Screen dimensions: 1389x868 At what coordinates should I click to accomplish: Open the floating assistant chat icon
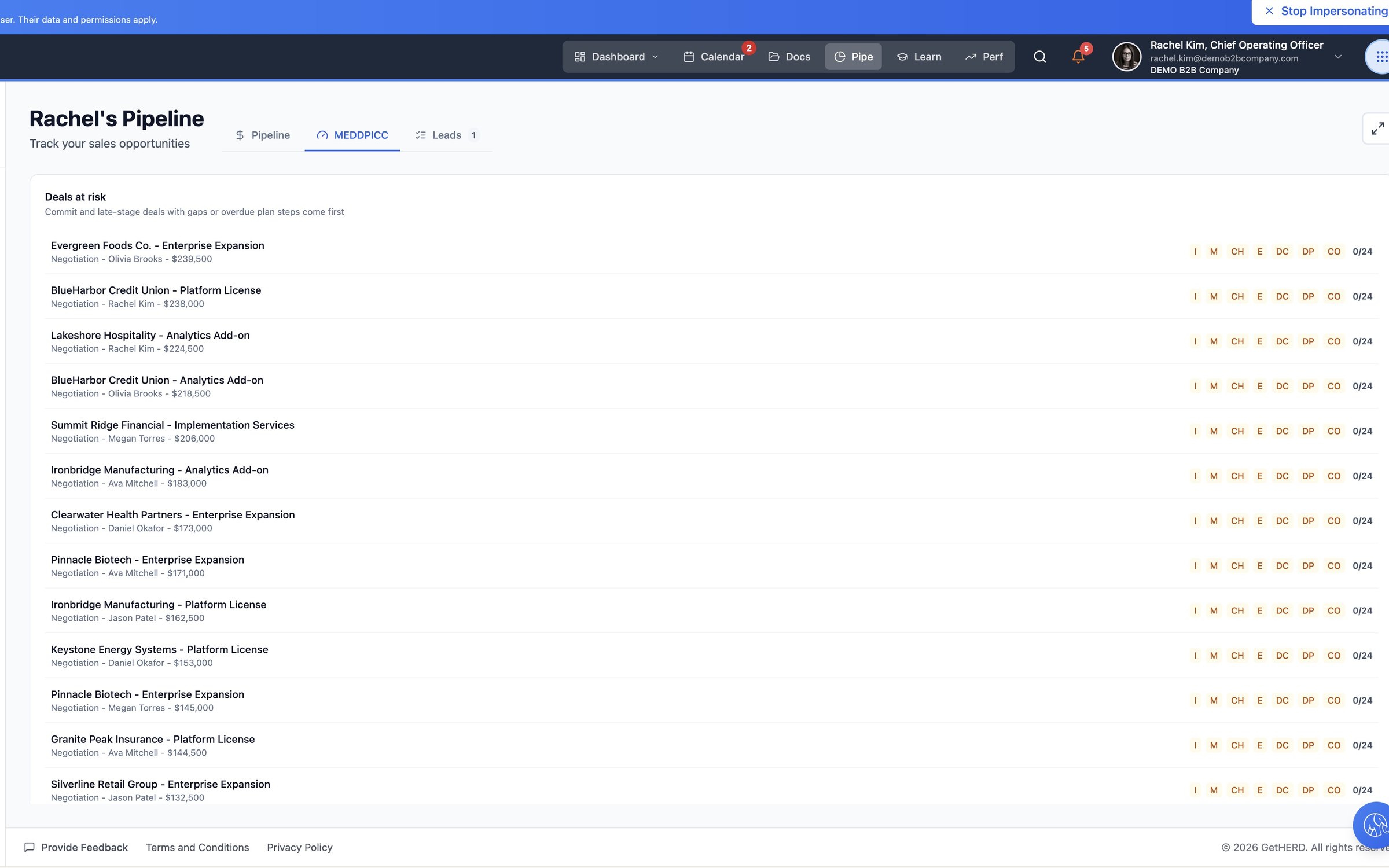coord(1374,824)
